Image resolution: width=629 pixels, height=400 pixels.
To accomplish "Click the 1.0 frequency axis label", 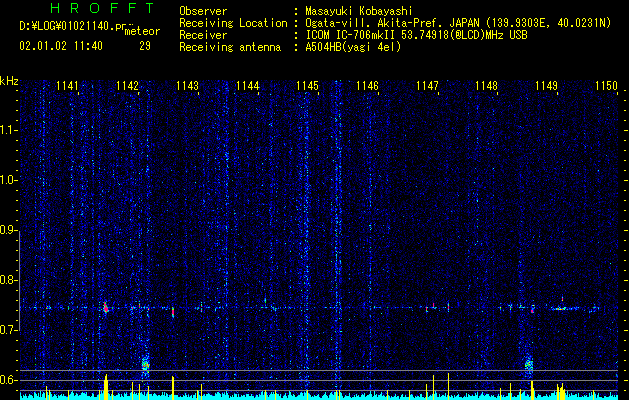I will (8, 180).
